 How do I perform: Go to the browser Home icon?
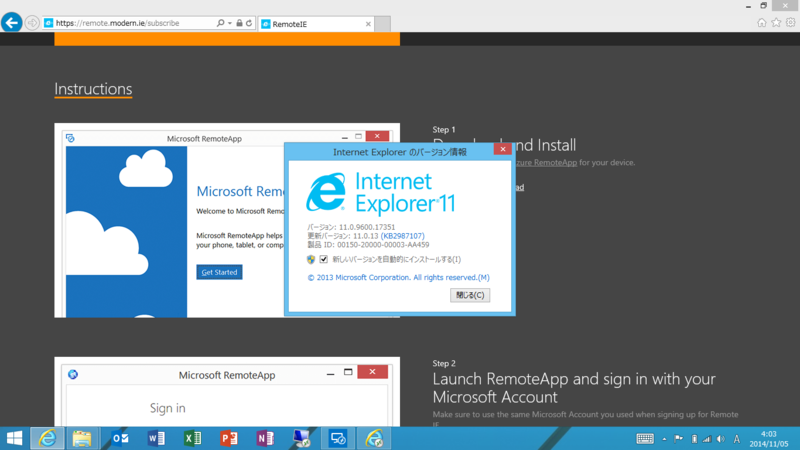coord(762,22)
